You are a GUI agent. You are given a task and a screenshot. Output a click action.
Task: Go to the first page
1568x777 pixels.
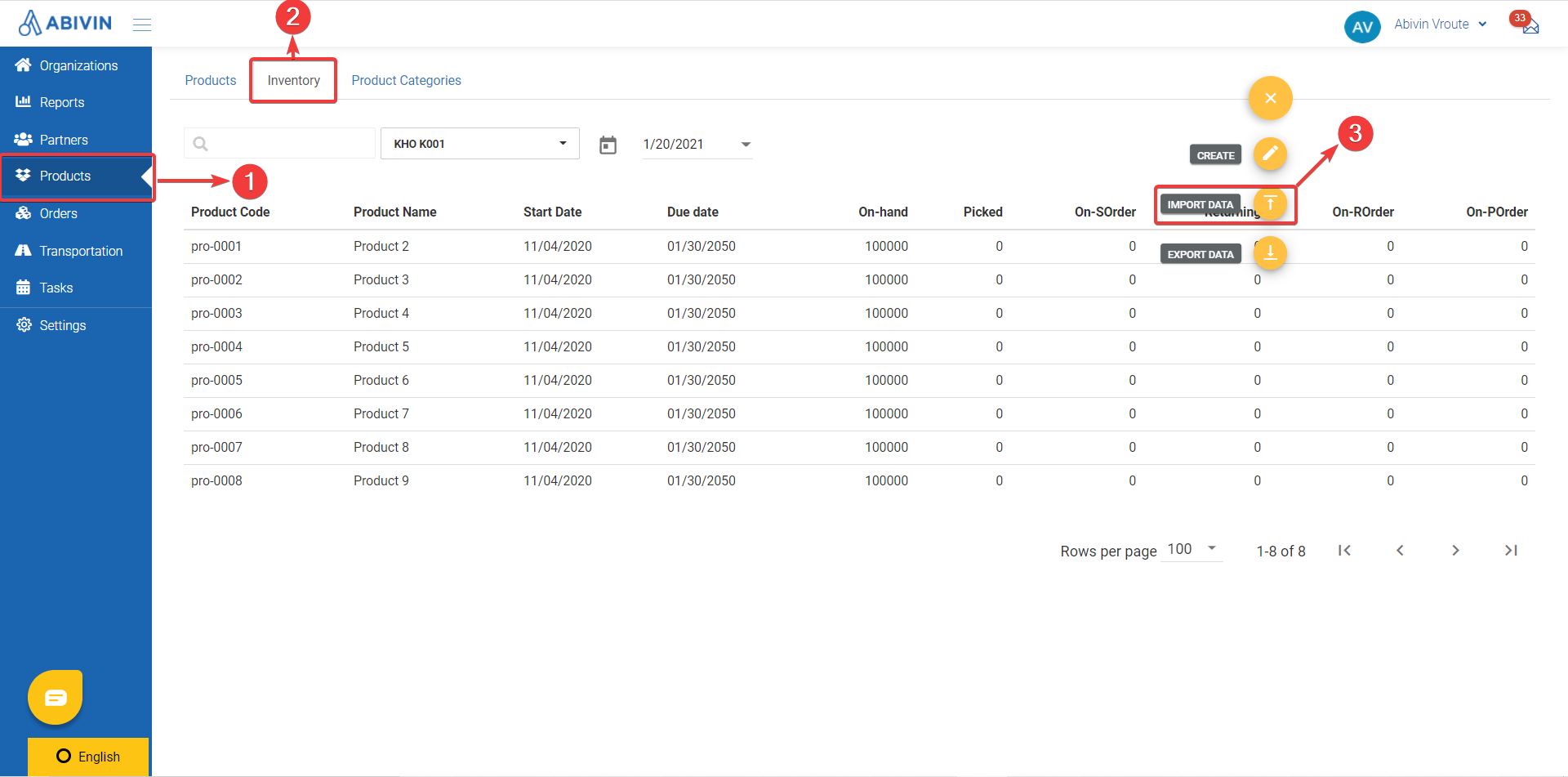pos(1344,551)
